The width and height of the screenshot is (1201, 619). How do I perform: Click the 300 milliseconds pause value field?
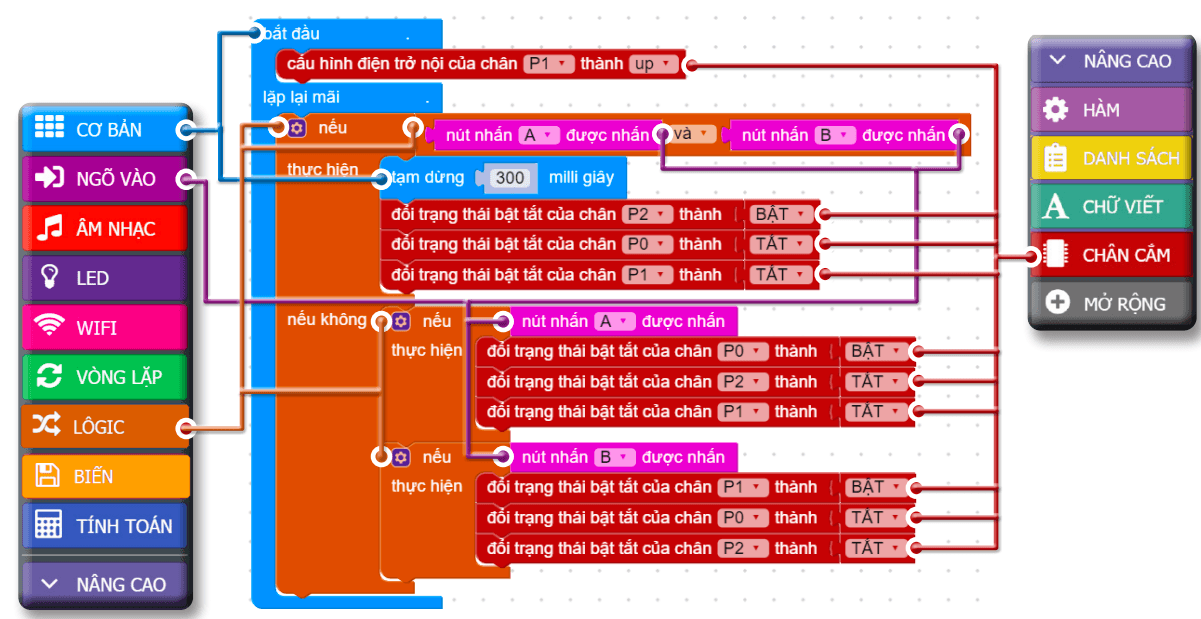click(510, 178)
